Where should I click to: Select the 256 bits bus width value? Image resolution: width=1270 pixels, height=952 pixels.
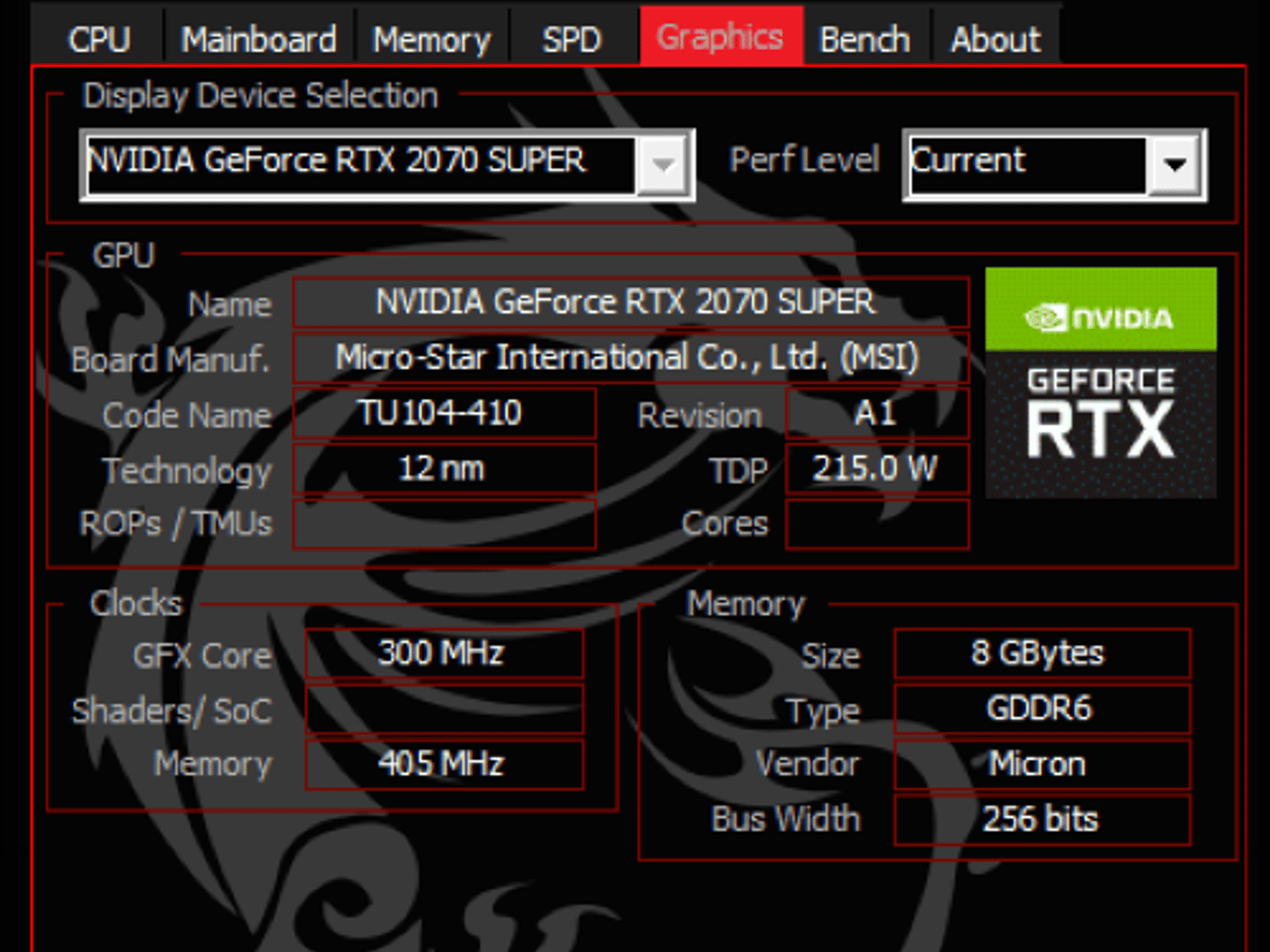(1042, 820)
